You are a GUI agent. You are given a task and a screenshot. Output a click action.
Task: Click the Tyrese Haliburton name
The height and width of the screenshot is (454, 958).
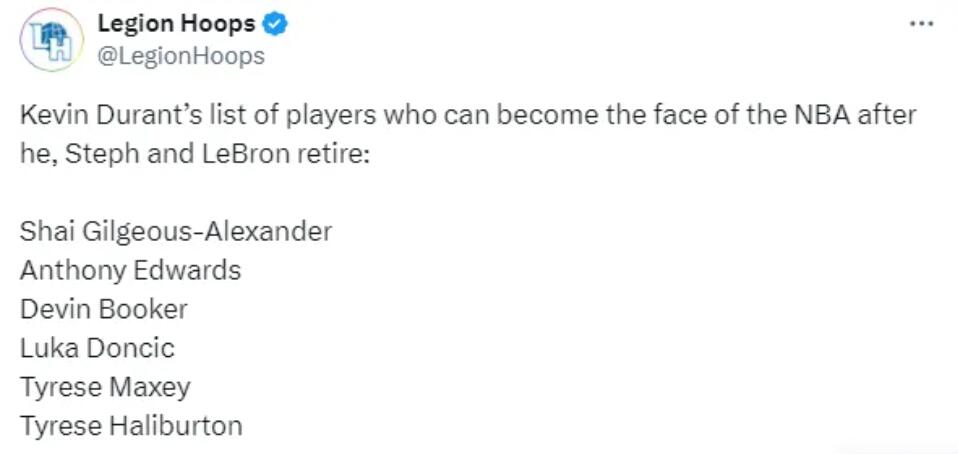coord(130,425)
